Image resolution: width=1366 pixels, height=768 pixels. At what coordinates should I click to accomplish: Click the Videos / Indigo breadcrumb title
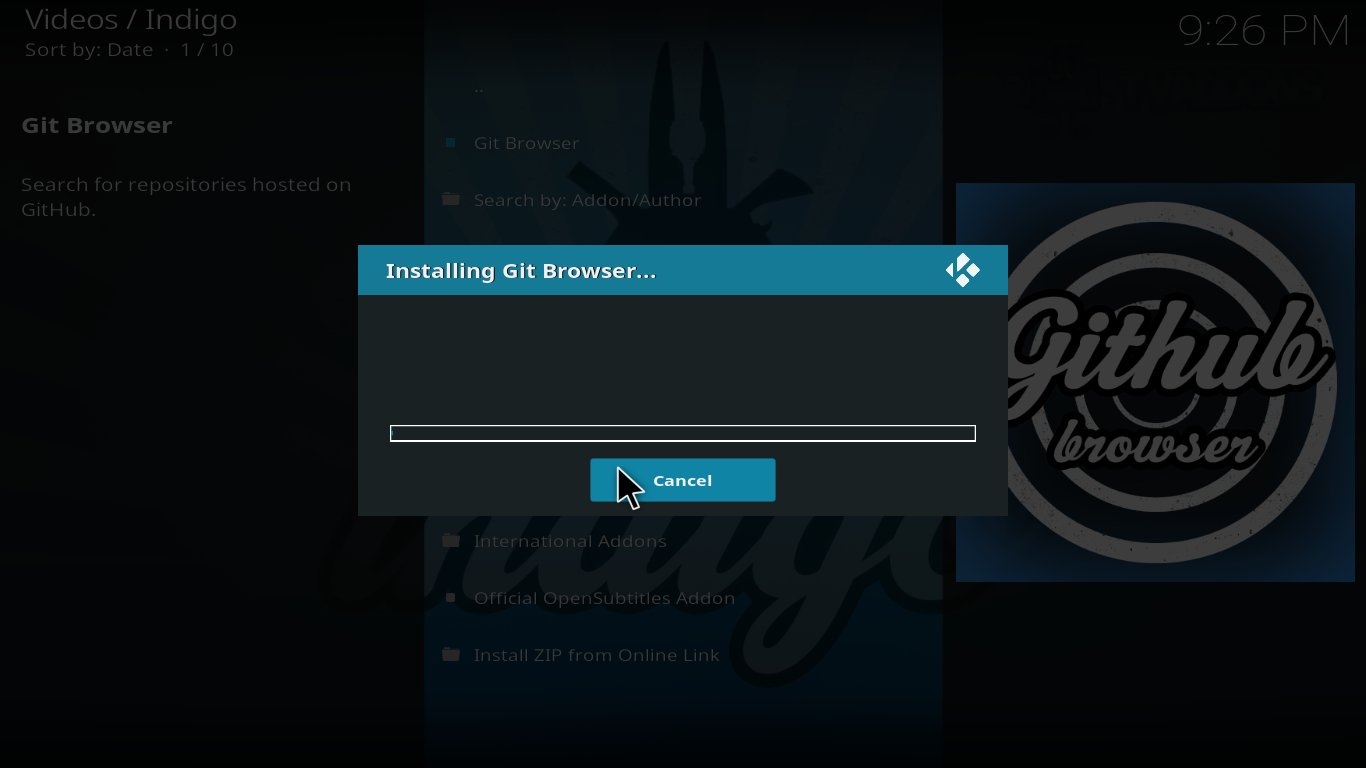[x=131, y=19]
